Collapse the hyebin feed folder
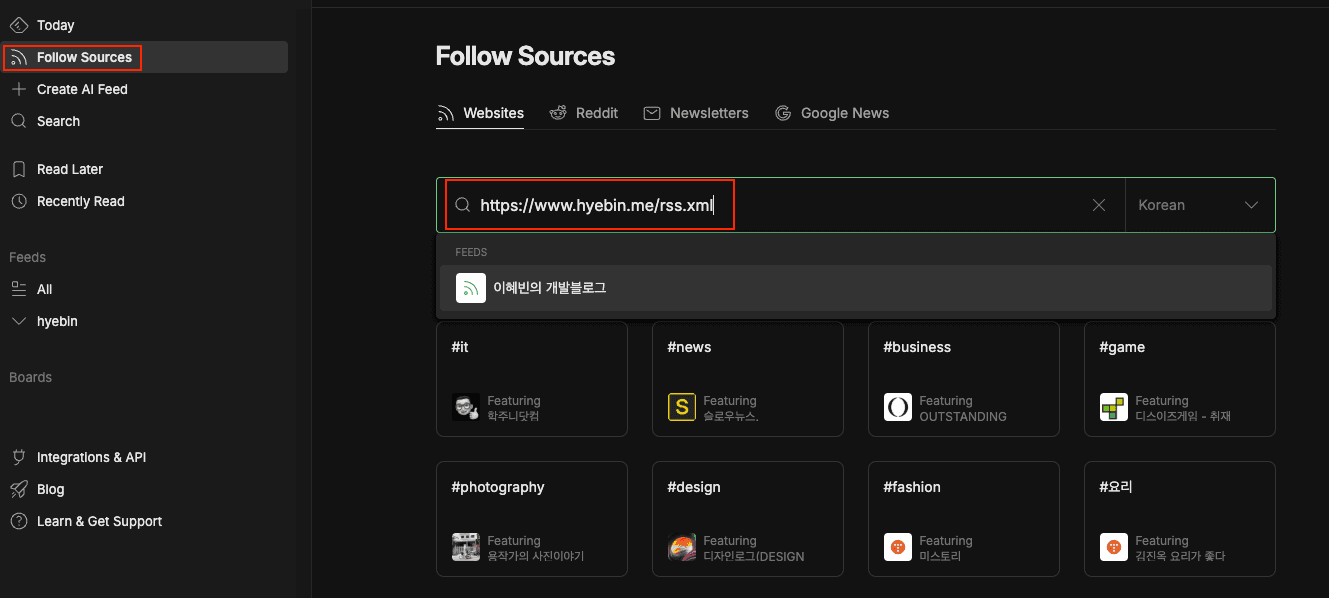The image size is (1329, 598). coord(18,321)
